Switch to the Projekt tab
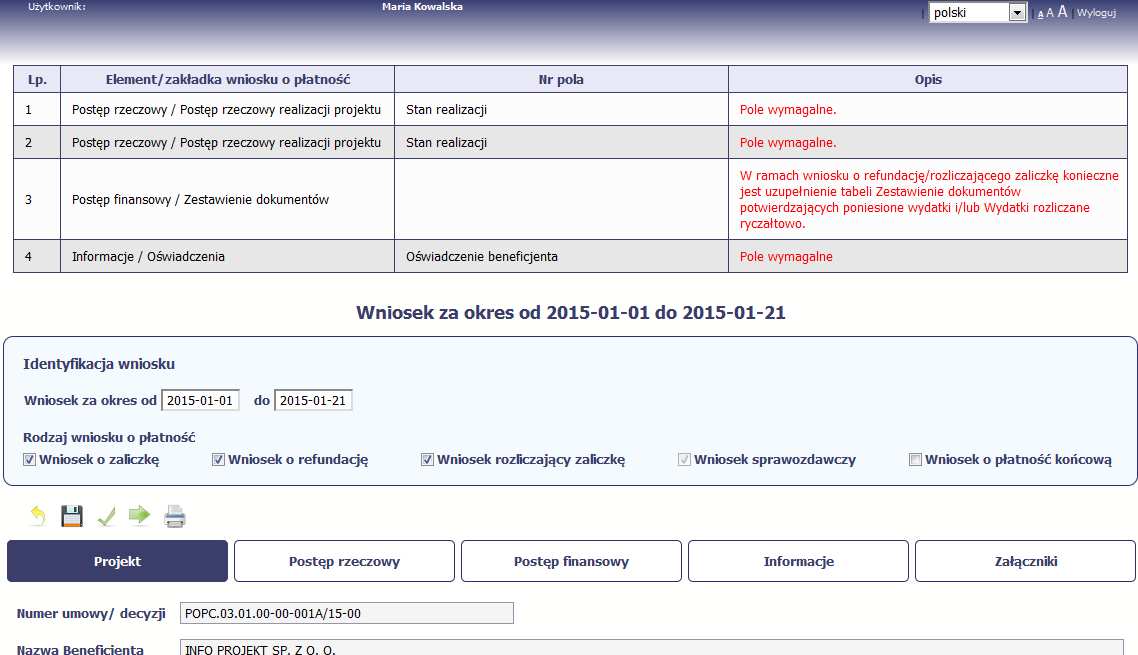Image resolution: width=1138 pixels, height=655 pixels. (118, 561)
